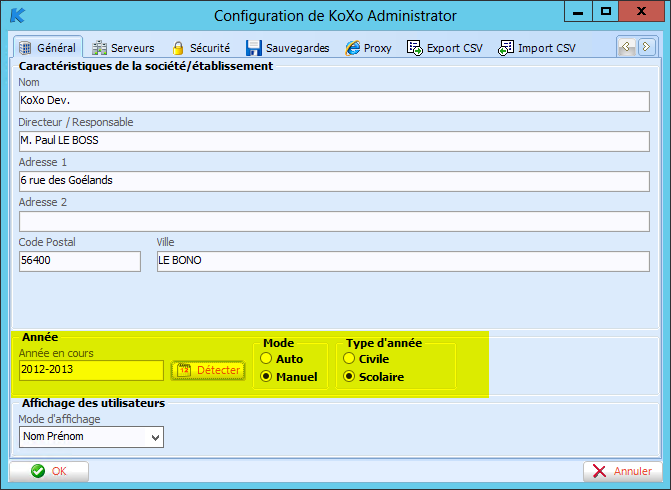Click the KoXo logo in title bar
The width and height of the screenshot is (671, 490).
18,15
